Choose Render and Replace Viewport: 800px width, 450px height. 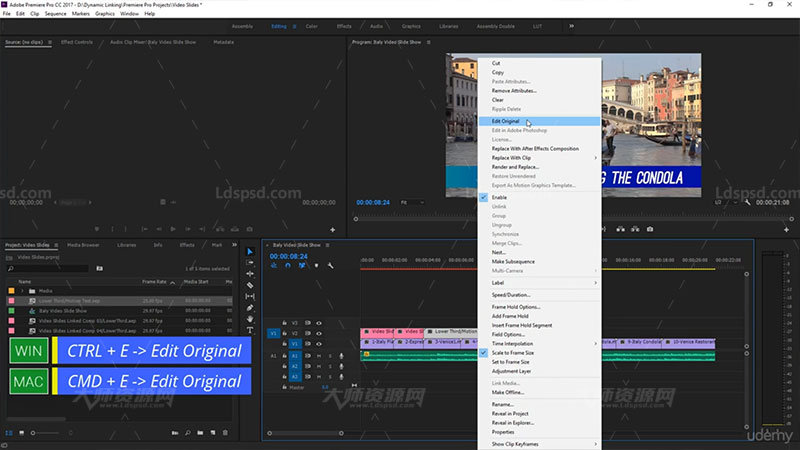click(x=539, y=167)
